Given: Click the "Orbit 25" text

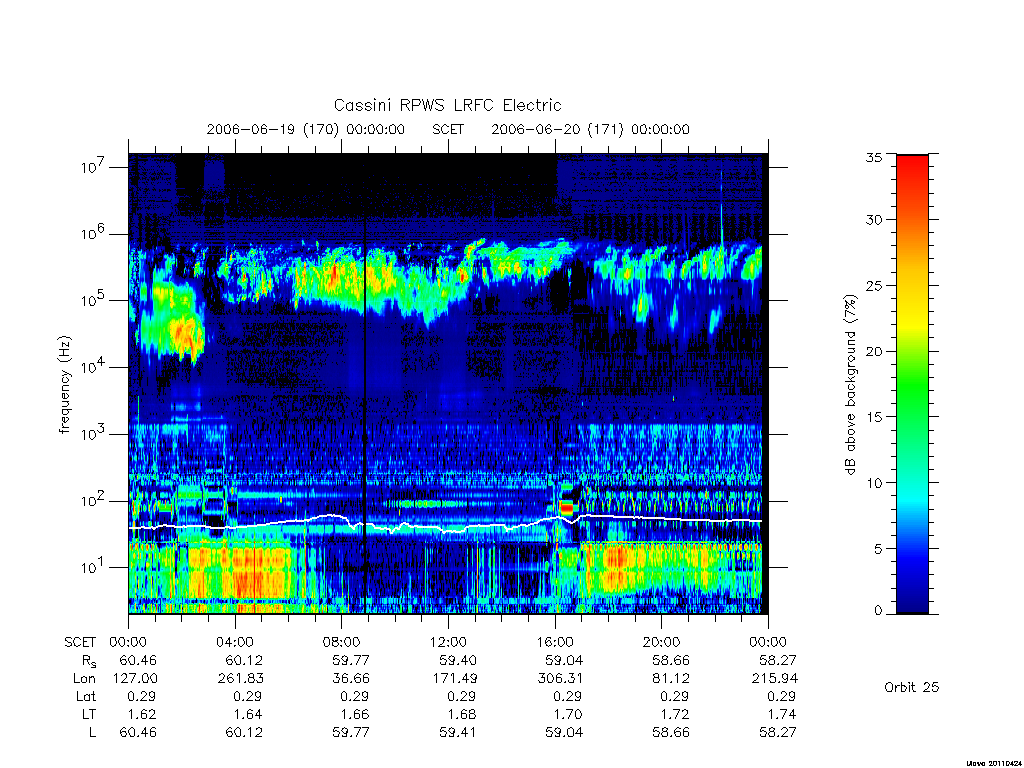Looking at the screenshot, I should click(x=912, y=687).
